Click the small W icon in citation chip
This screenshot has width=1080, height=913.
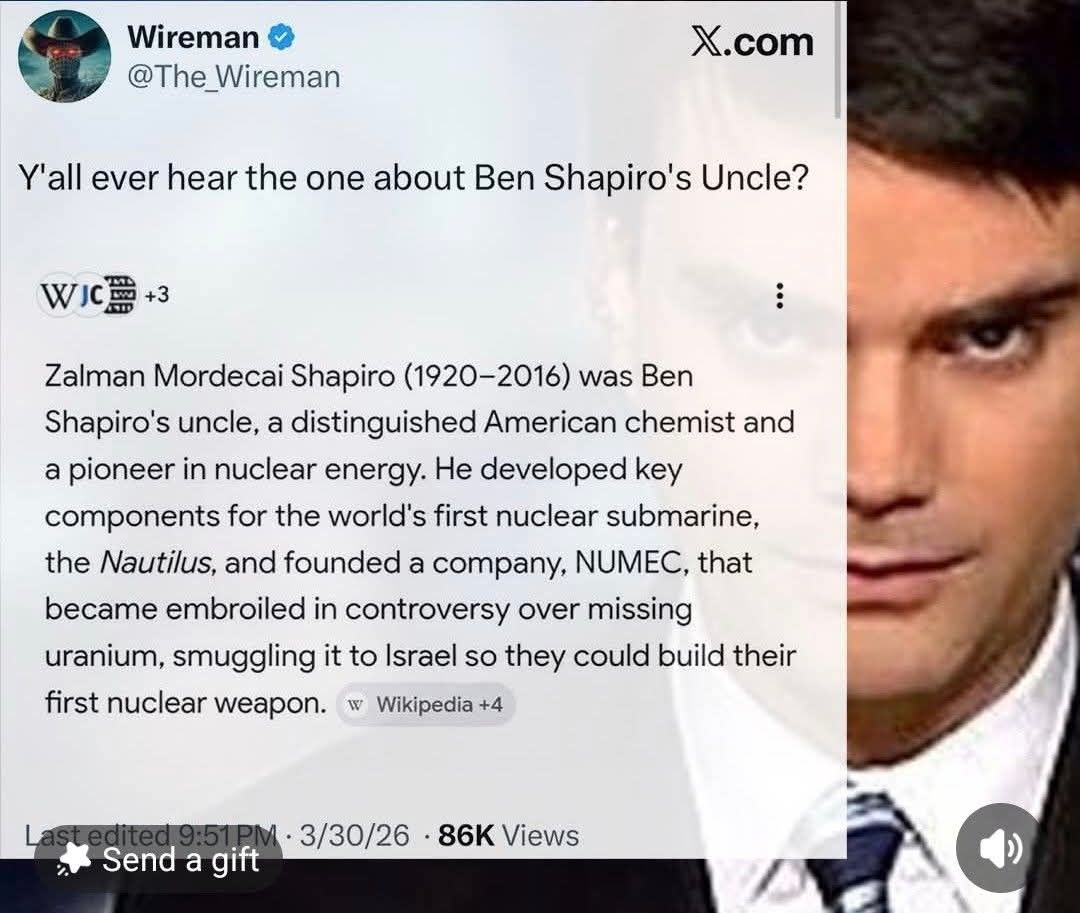(x=355, y=704)
